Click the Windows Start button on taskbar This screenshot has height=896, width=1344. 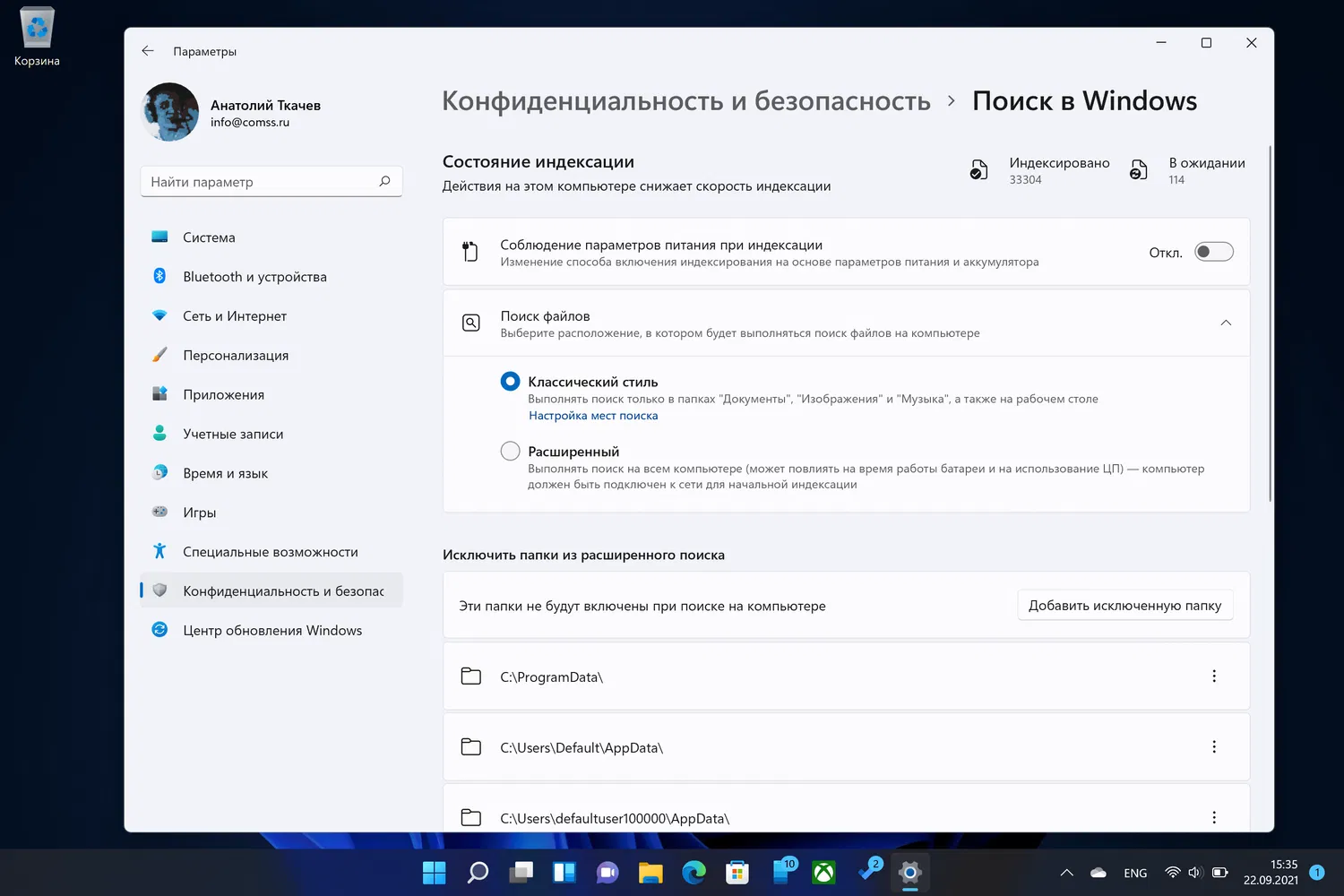point(434,872)
